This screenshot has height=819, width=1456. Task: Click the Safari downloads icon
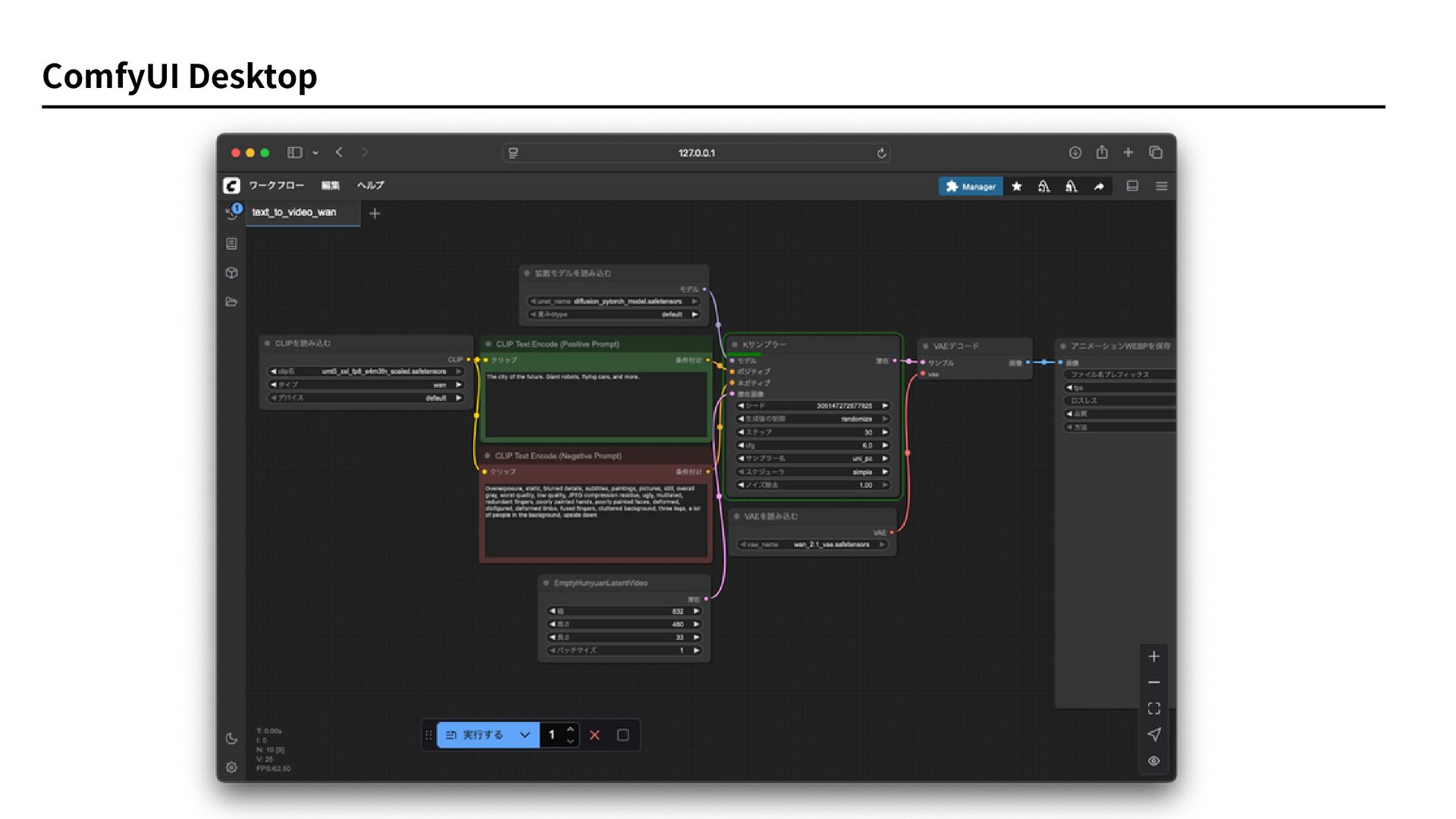1075,152
